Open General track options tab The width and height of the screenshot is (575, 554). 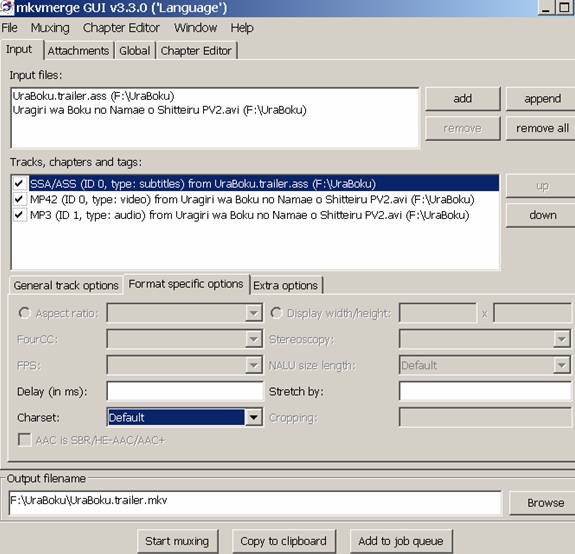[x=66, y=285]
